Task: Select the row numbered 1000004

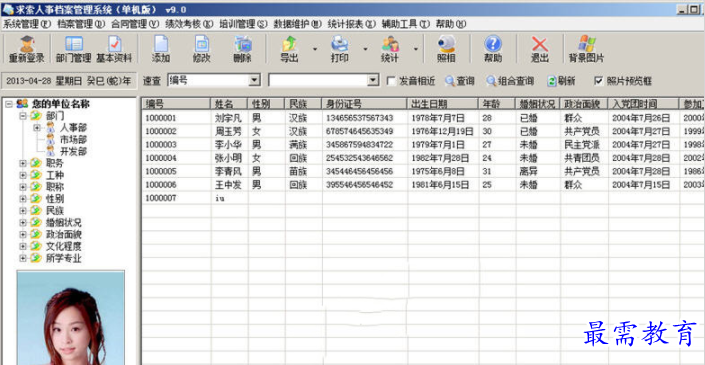Action: click(423, 158)
